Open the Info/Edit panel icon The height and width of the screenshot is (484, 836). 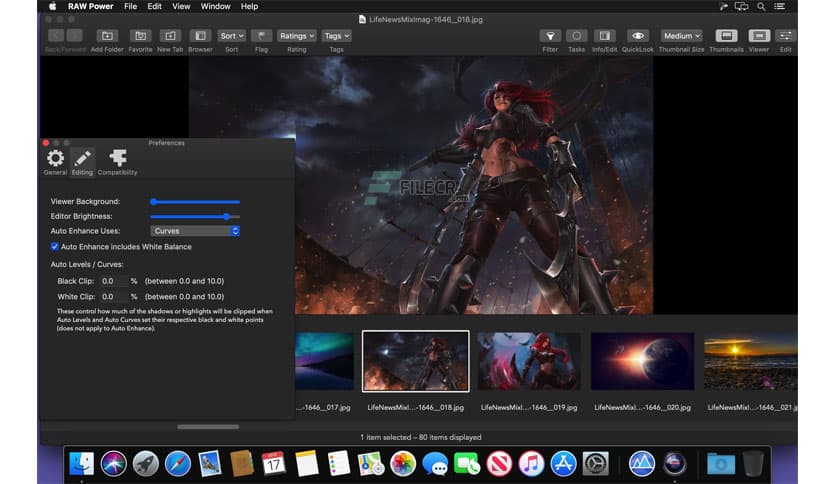coord(603,36)
